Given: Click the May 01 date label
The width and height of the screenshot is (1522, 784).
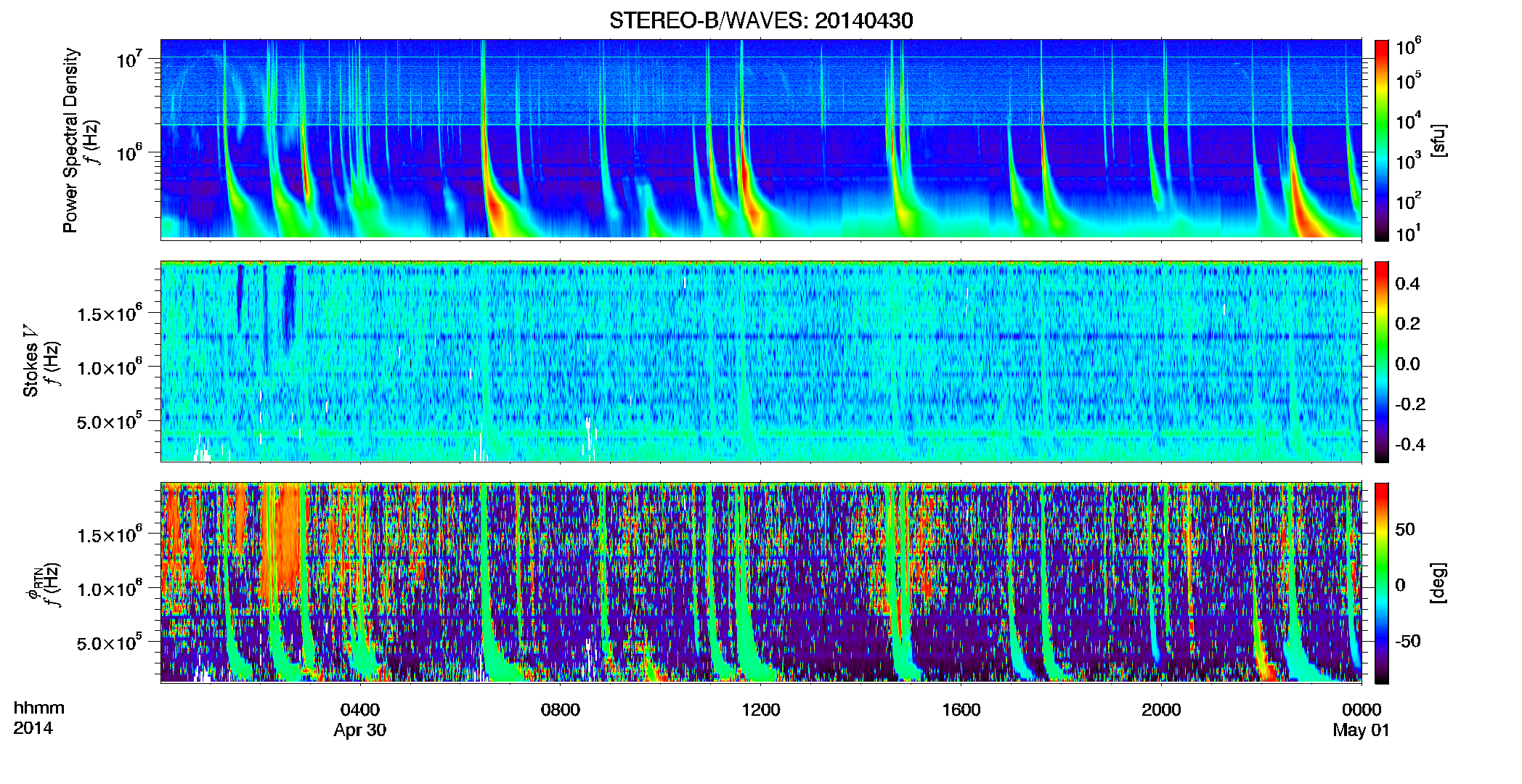Looking at the screenshot, I should tap(1362, 730).
